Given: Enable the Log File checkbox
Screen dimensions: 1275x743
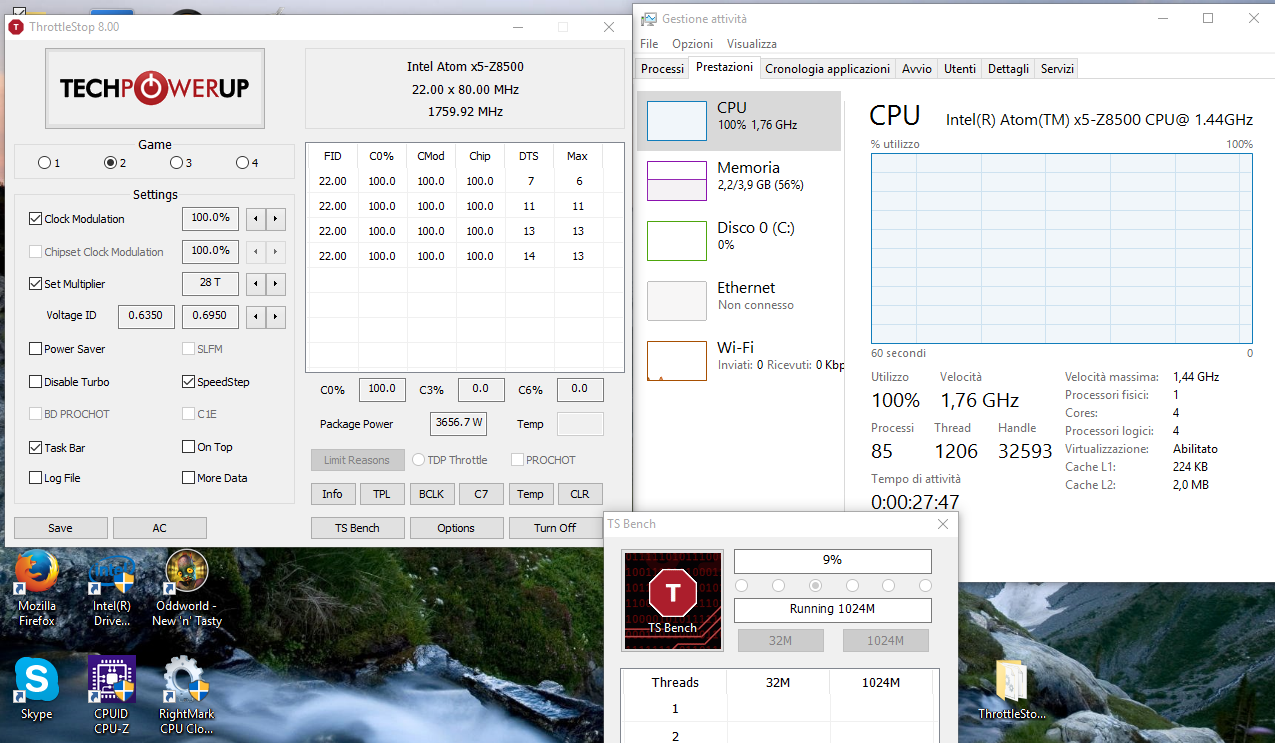Looking at the screenshot, I should 36,478.
